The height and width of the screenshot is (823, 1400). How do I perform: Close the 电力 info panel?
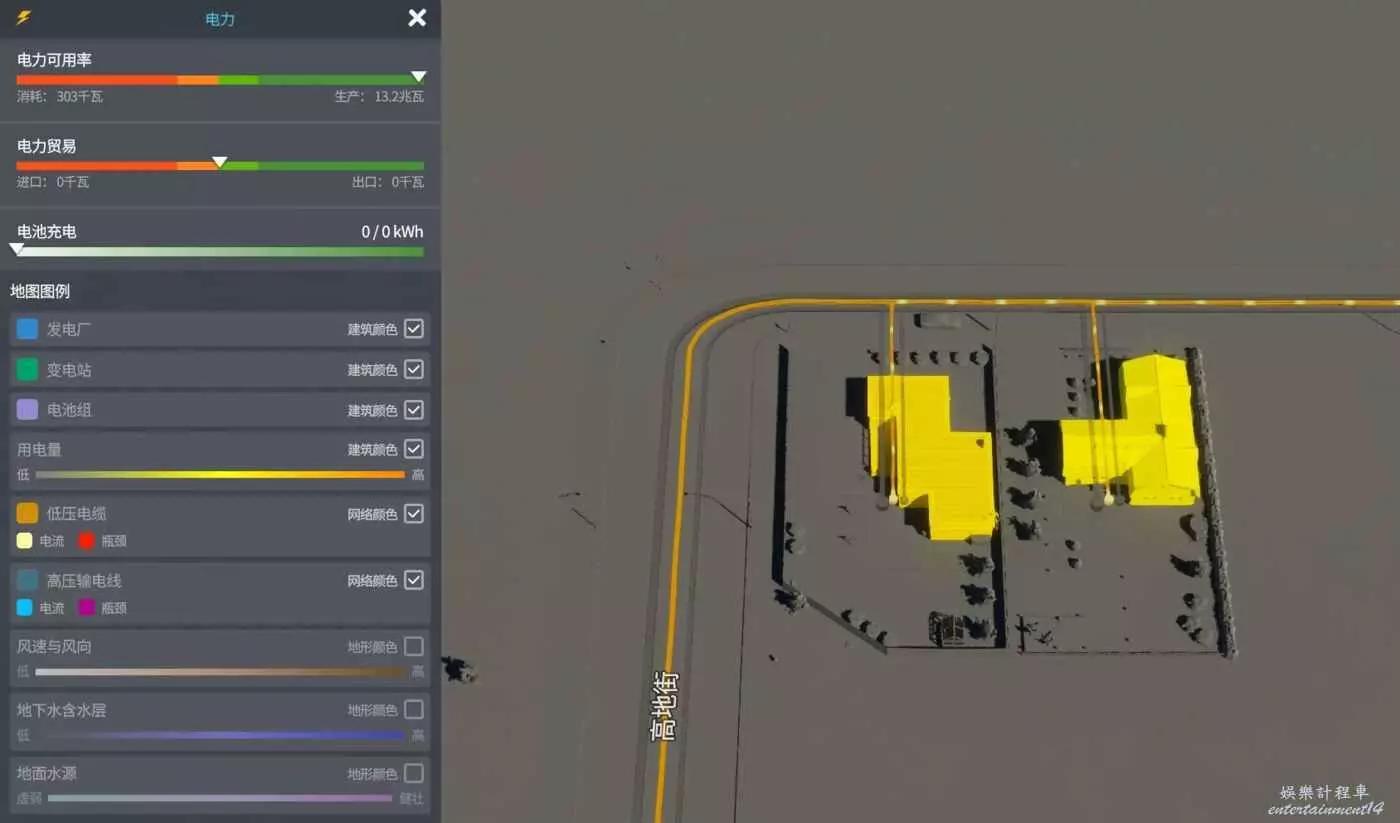point(417,18)
